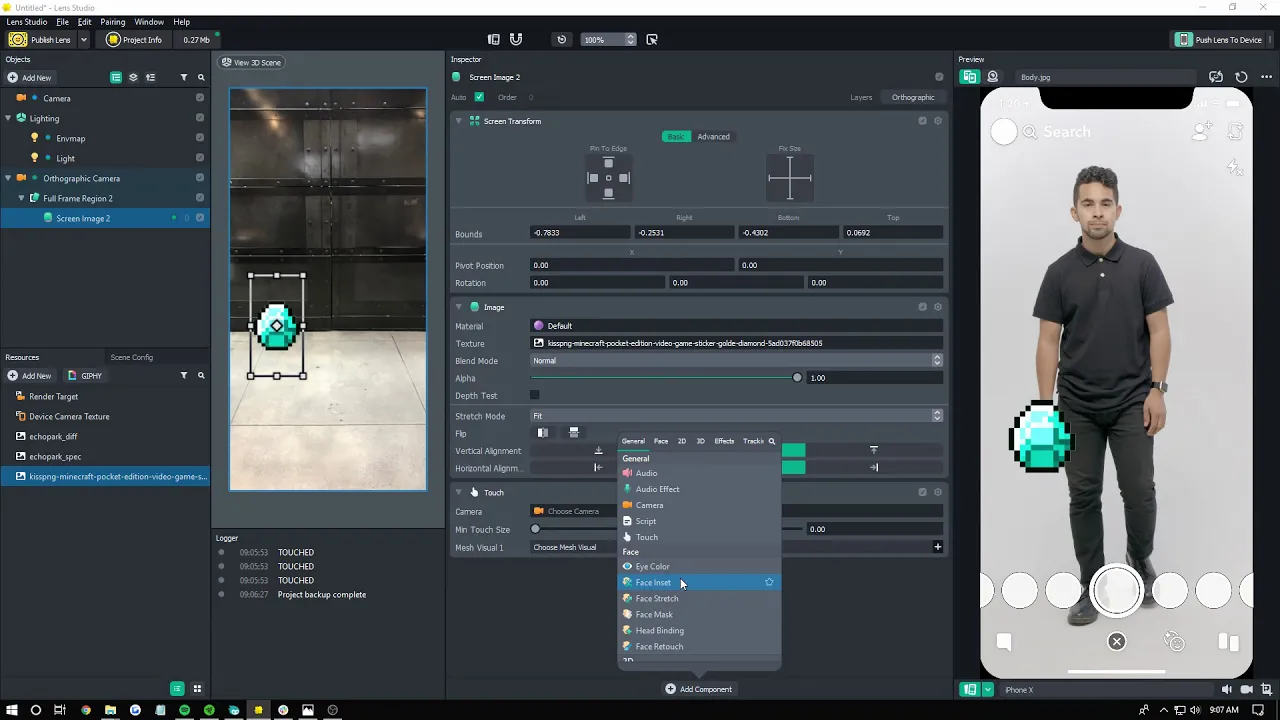This screenshot has height=720, width=1280.
Task: Click the Min Touch Size slider handle
Action: pos(535,529)
